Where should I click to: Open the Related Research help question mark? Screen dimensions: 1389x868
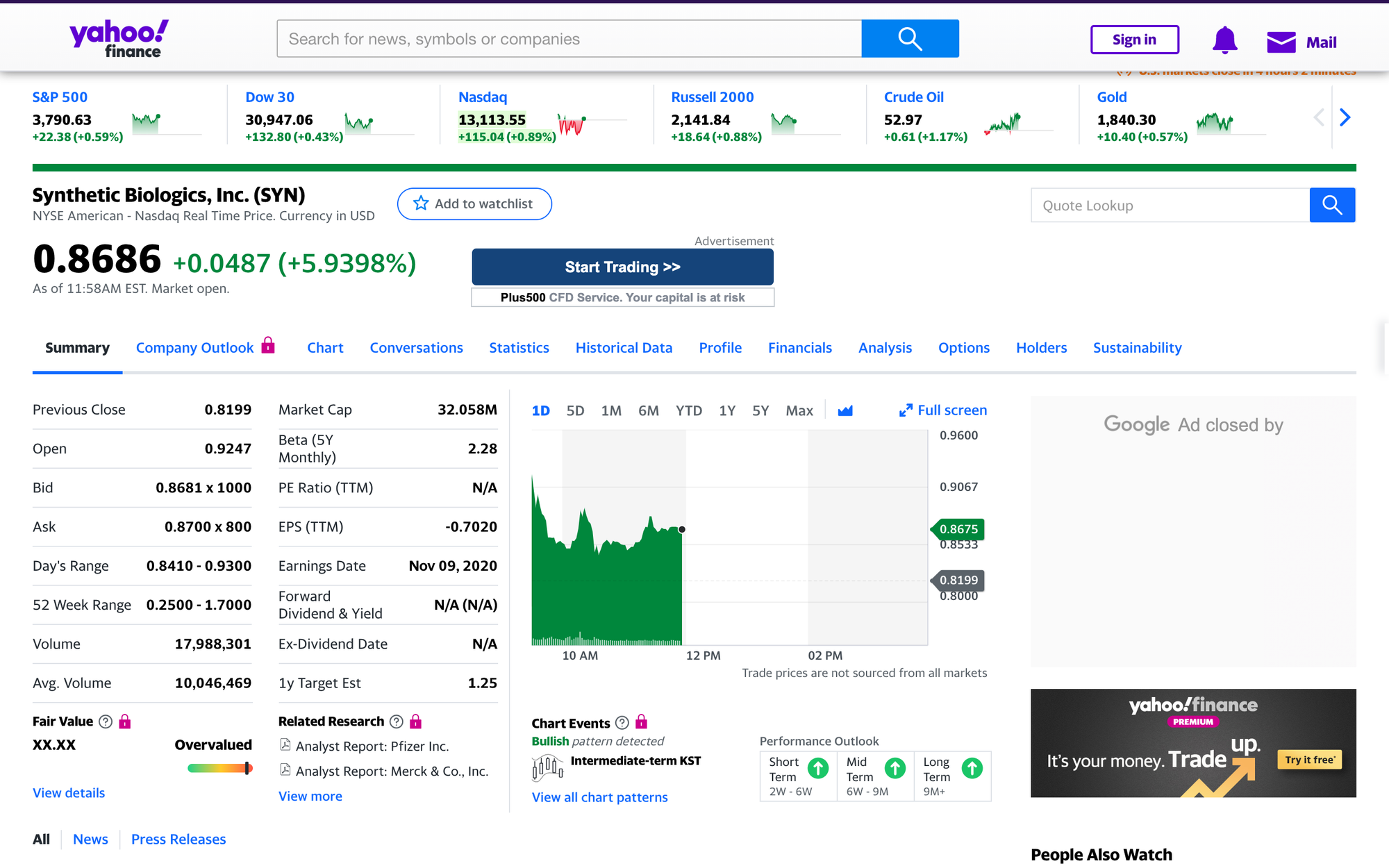click(x=397, y=721)
